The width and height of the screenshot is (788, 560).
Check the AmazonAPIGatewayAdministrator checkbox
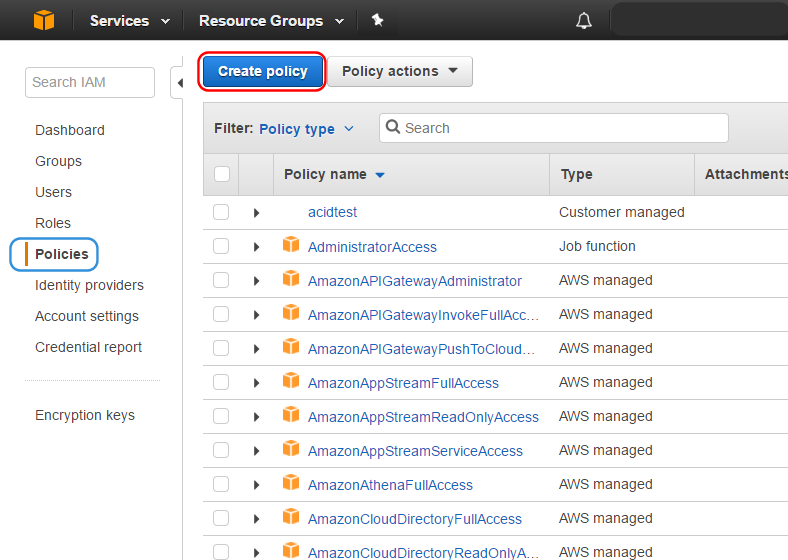[221, 280]
